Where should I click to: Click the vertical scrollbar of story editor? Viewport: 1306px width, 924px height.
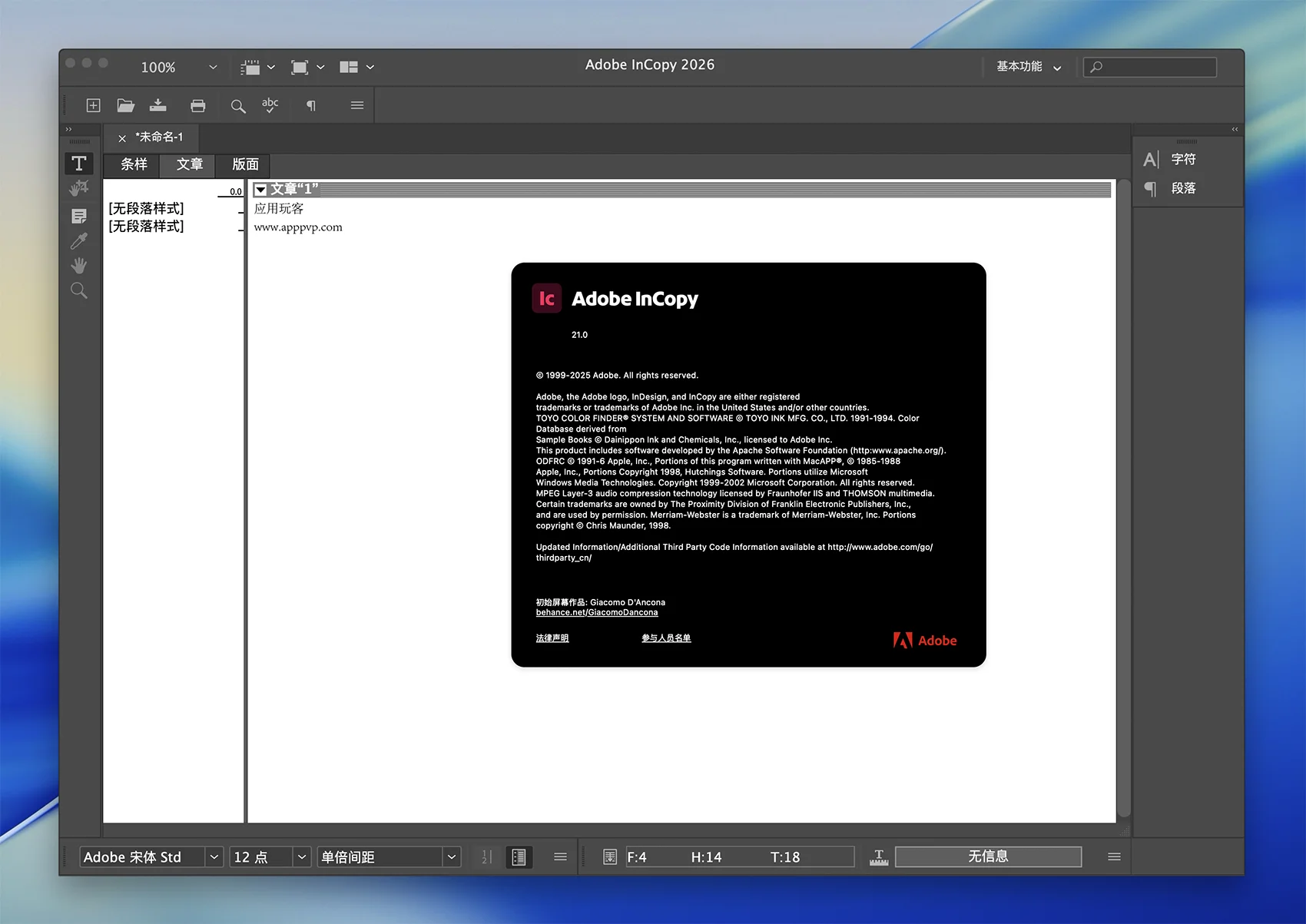[1124, 499]
